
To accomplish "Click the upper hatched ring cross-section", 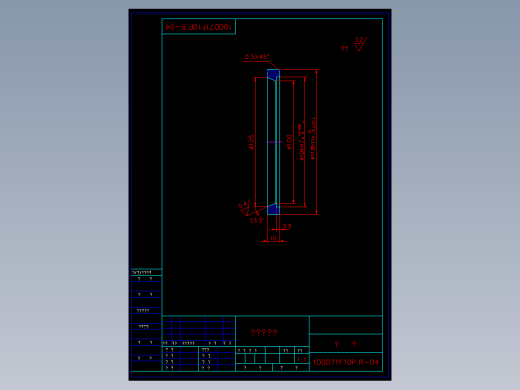I will point(273,75).
